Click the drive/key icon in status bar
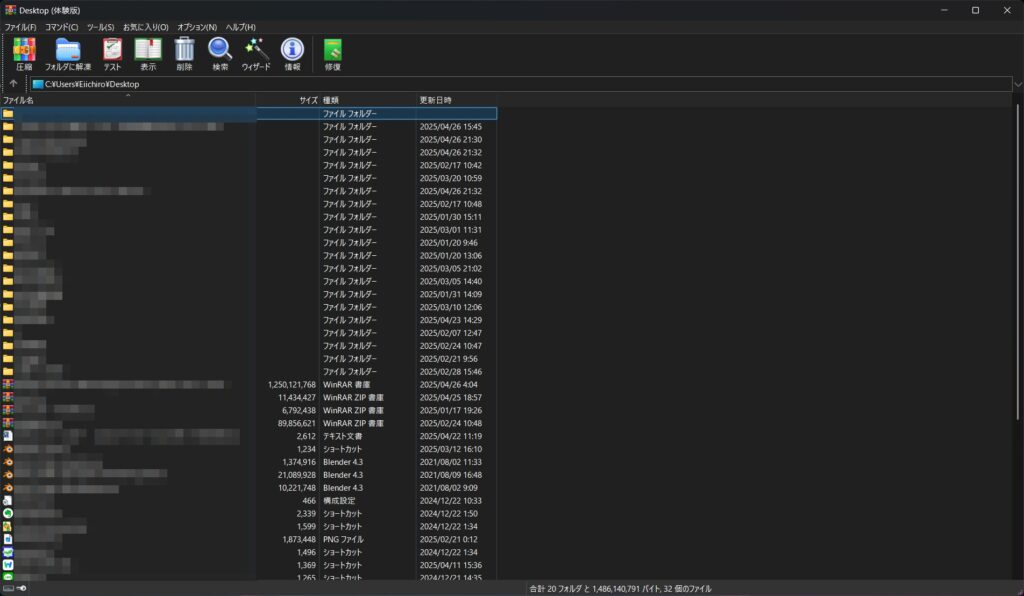The width and height of the screenshot is (1024, 596). (x=15, y=588)
